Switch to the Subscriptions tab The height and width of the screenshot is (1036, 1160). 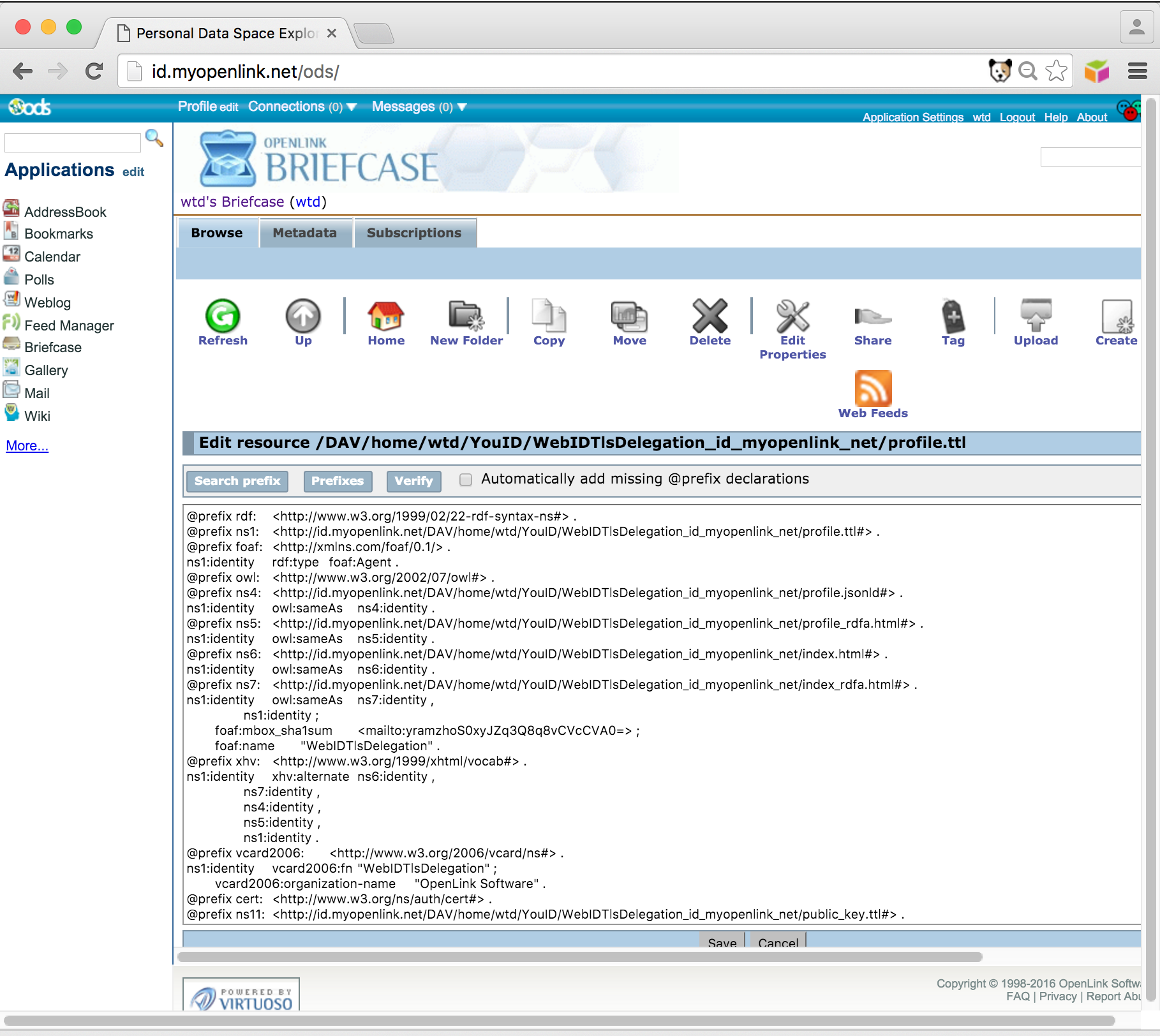click(x=413, y=233)
